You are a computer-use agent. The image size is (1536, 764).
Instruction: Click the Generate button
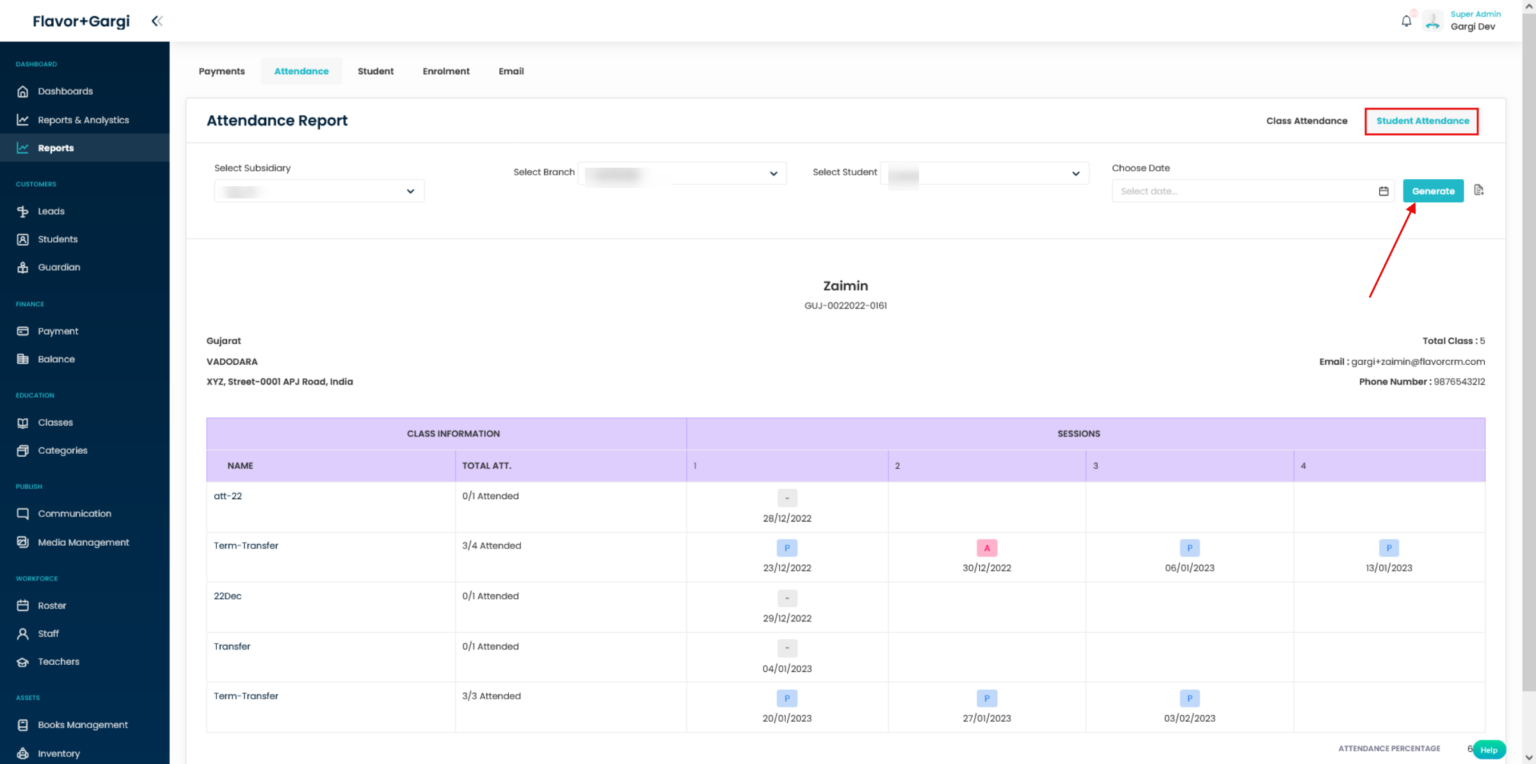(x=1433, y=191)
